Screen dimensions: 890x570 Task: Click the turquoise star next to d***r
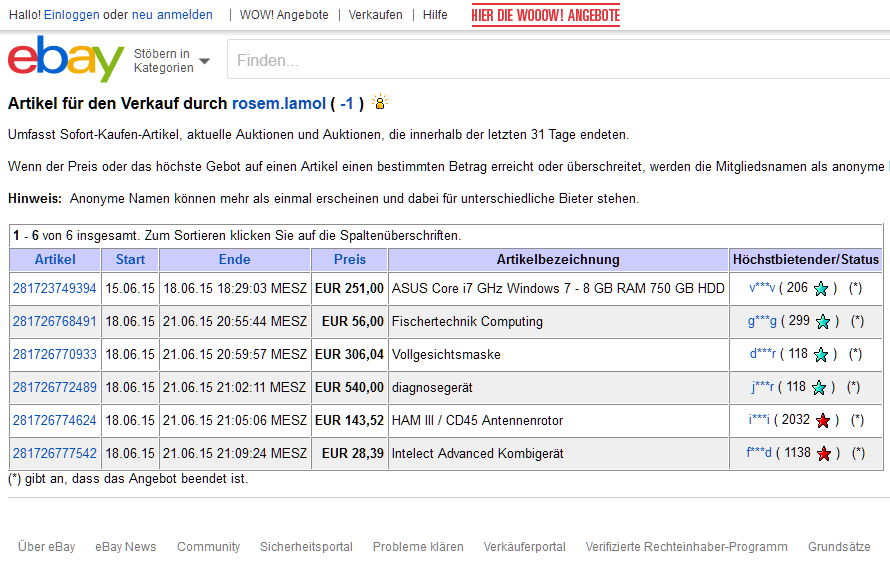[x=821, y=355]
